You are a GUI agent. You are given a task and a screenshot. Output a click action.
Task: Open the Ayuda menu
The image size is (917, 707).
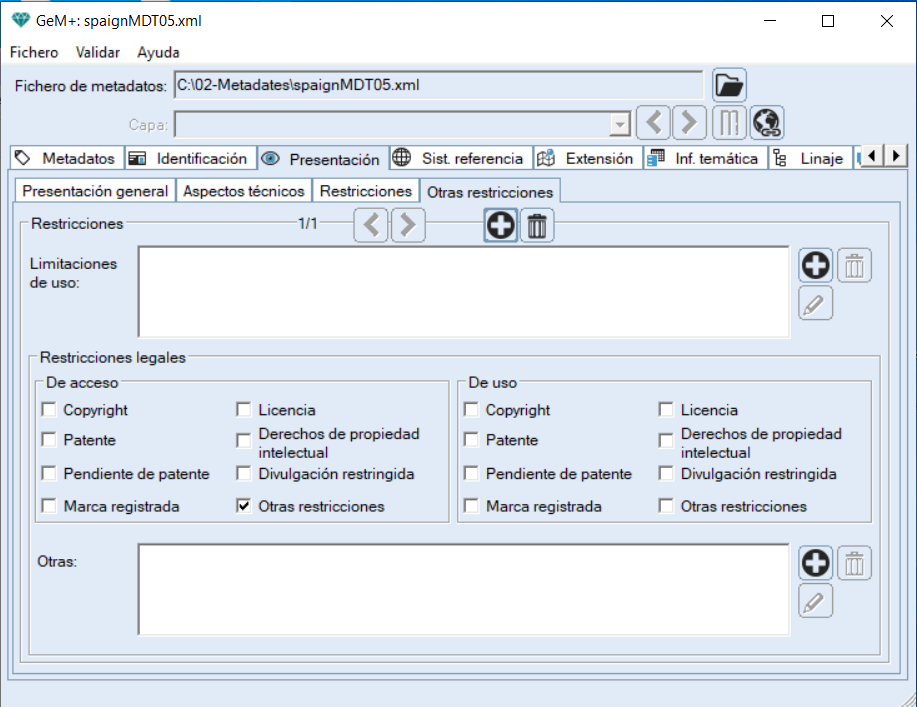[158, 52]
